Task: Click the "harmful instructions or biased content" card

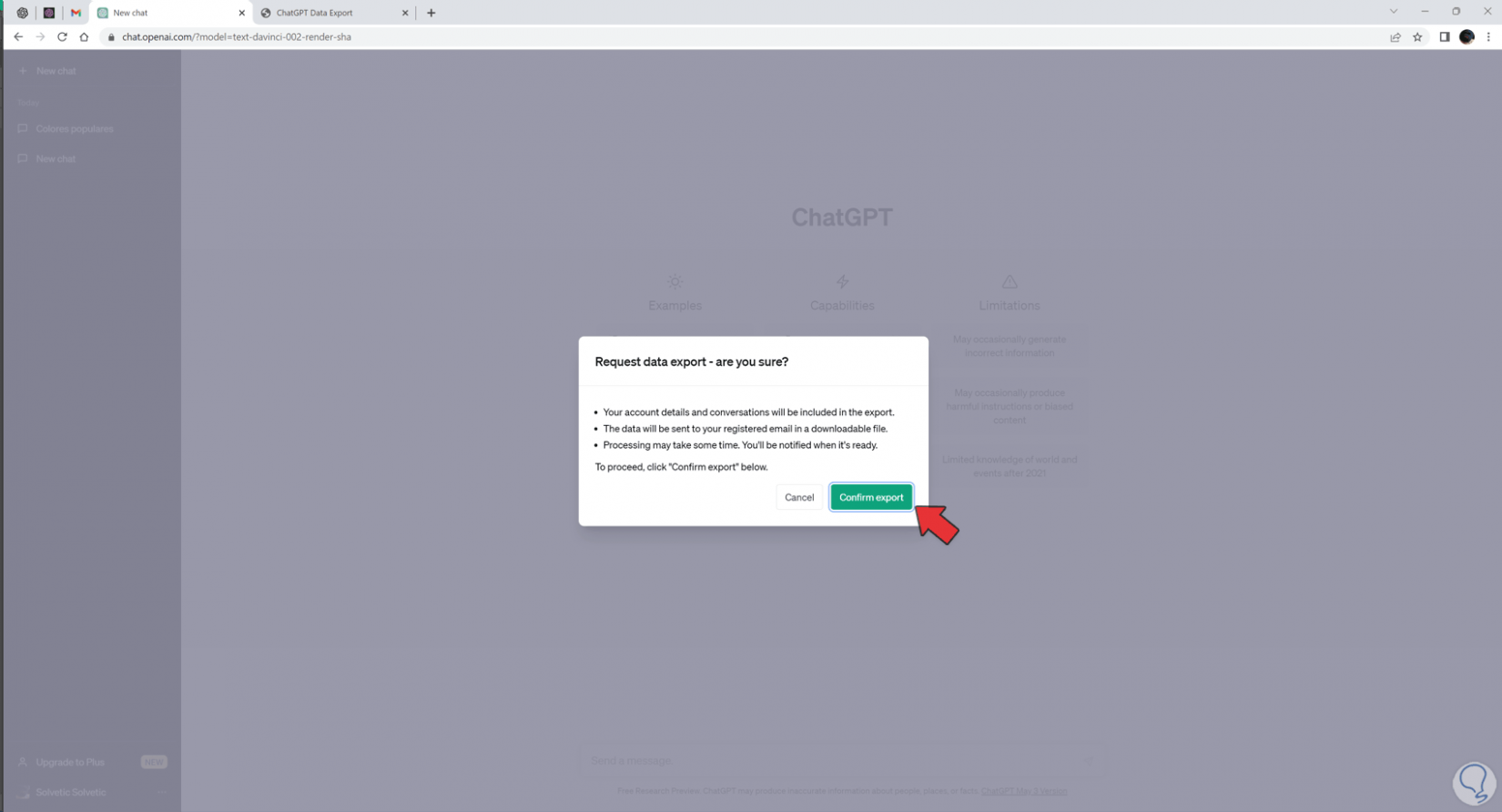Action: [1010, 406]
